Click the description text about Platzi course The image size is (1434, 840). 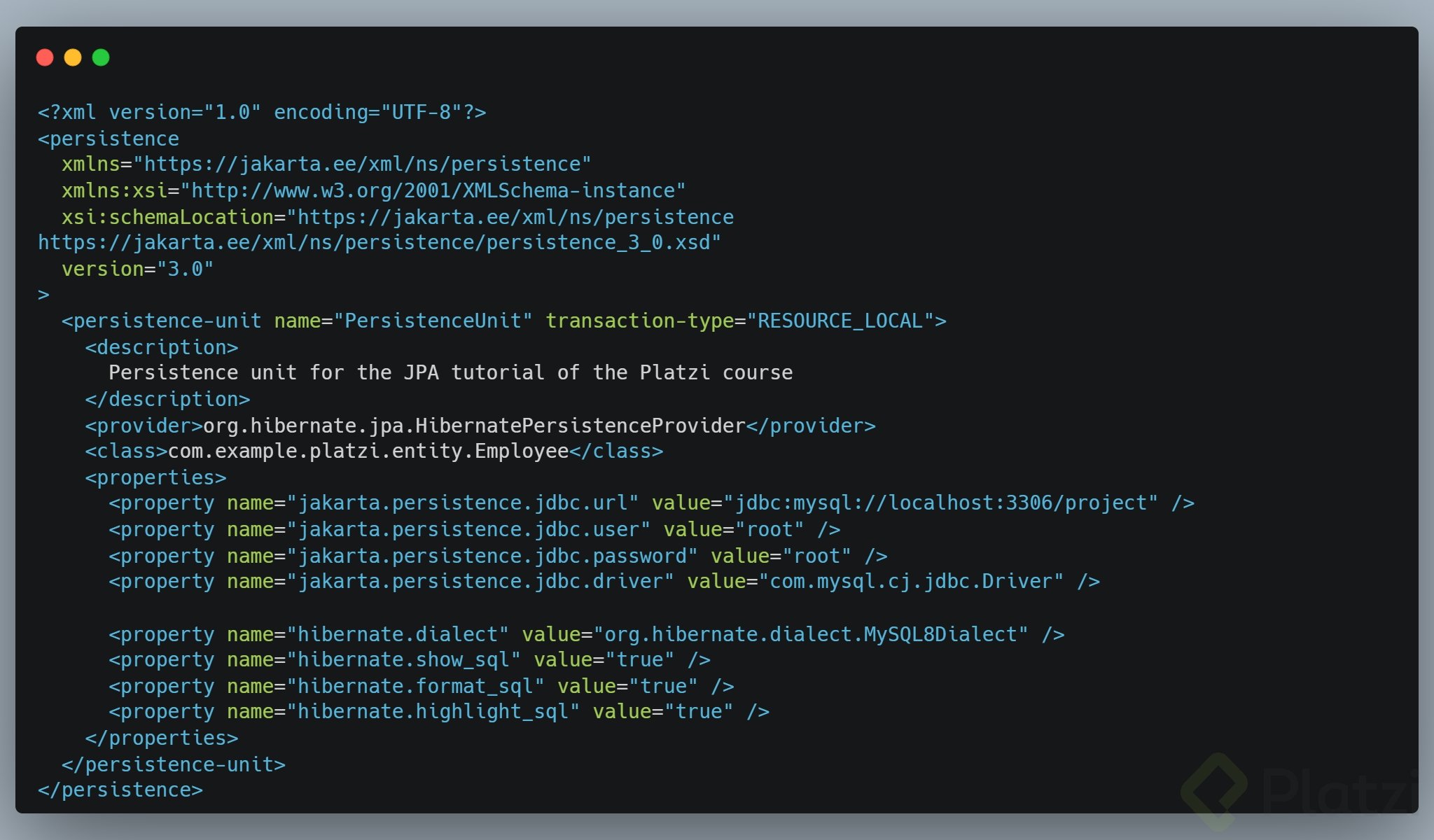[450, 373]
